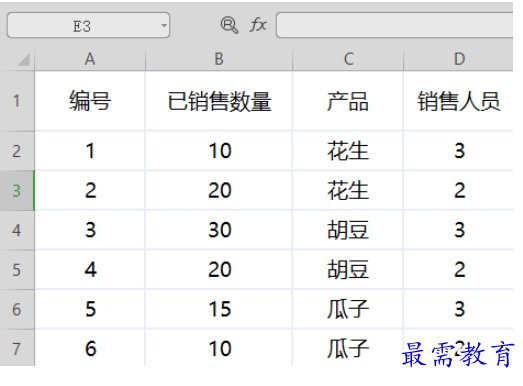Click the cell labeled 已销售数量
The height and width of the screenshot is (386, 523).
click(219, 101)
